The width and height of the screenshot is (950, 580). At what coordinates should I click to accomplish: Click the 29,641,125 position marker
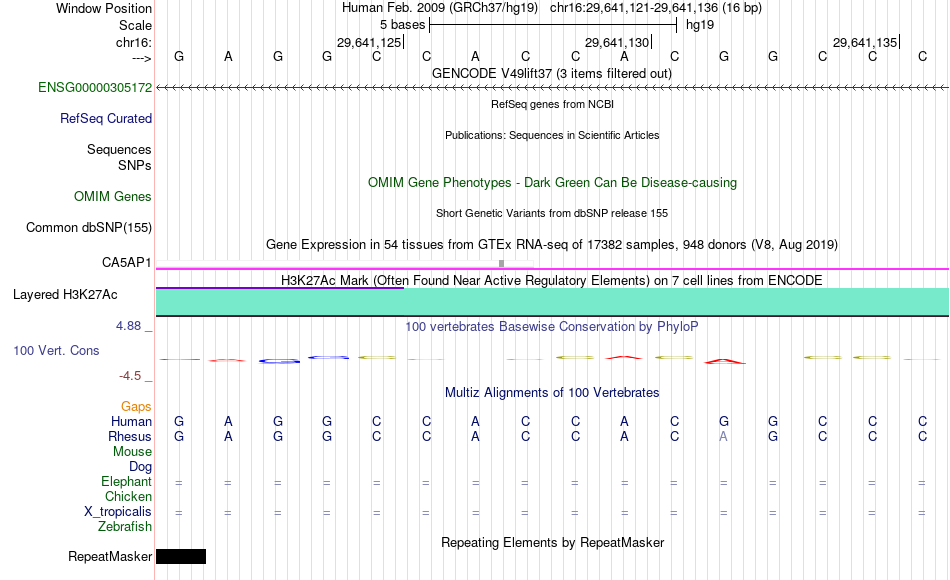(370, 42)
